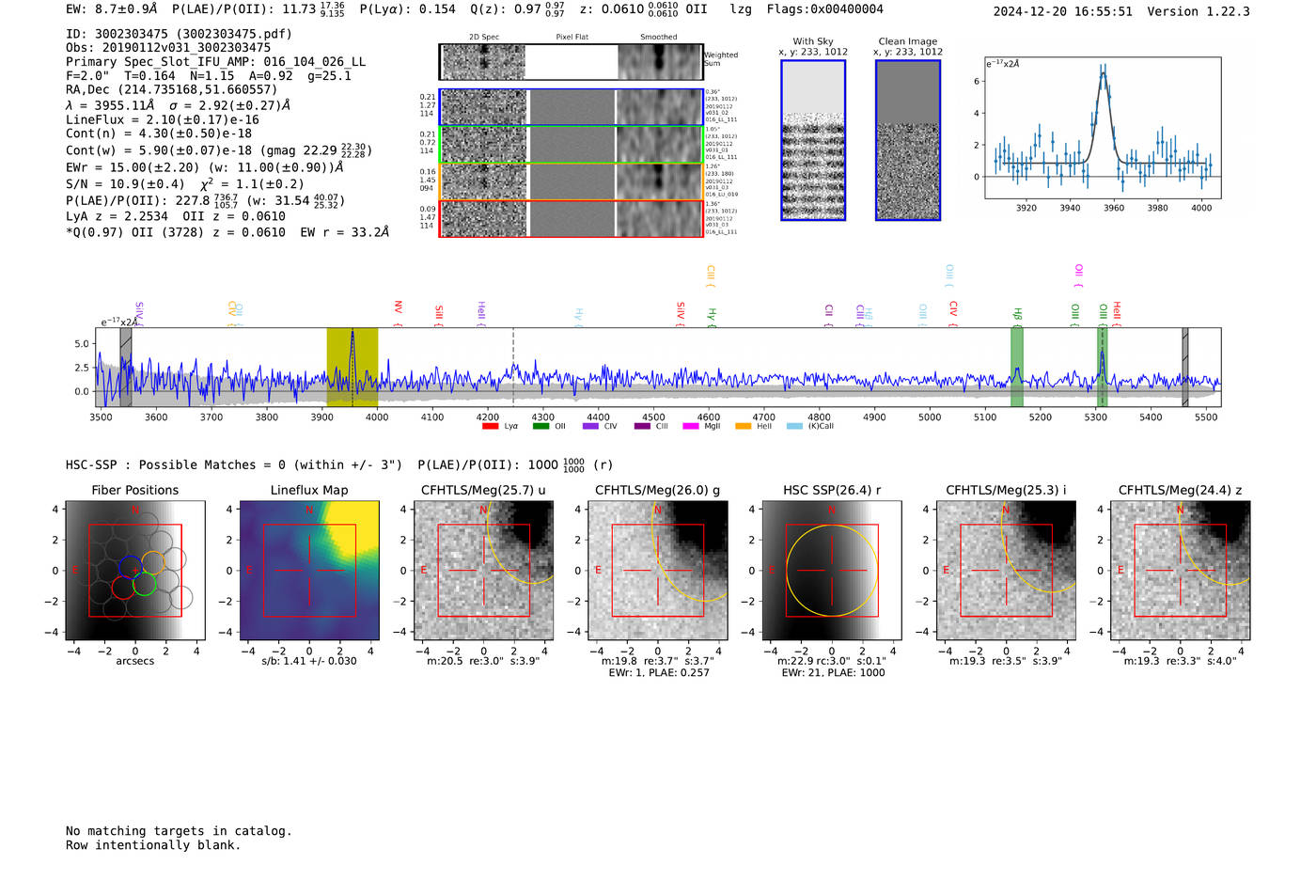1316x896 pixels.
Task: Open the green-bordered fiber spectrum row
Action: pos(571,144)
